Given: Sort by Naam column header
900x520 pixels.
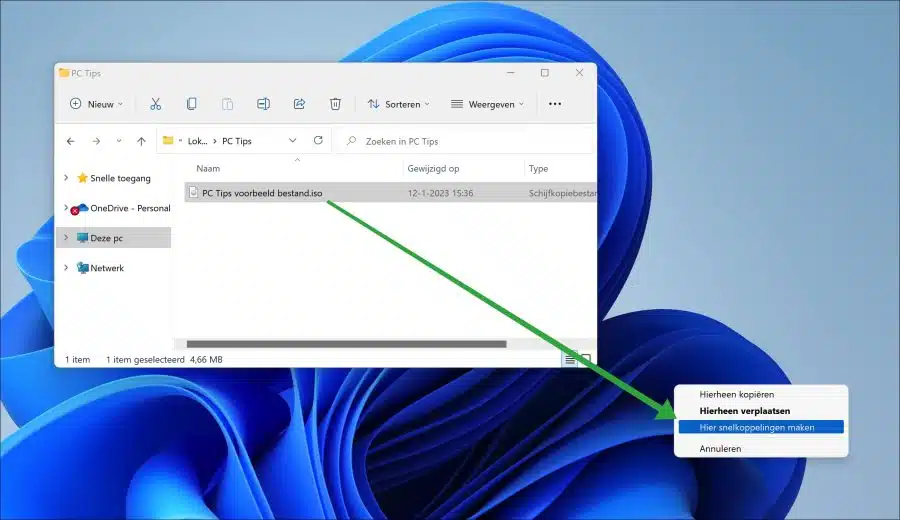Looking at the screenshot, I should point(208,168).
